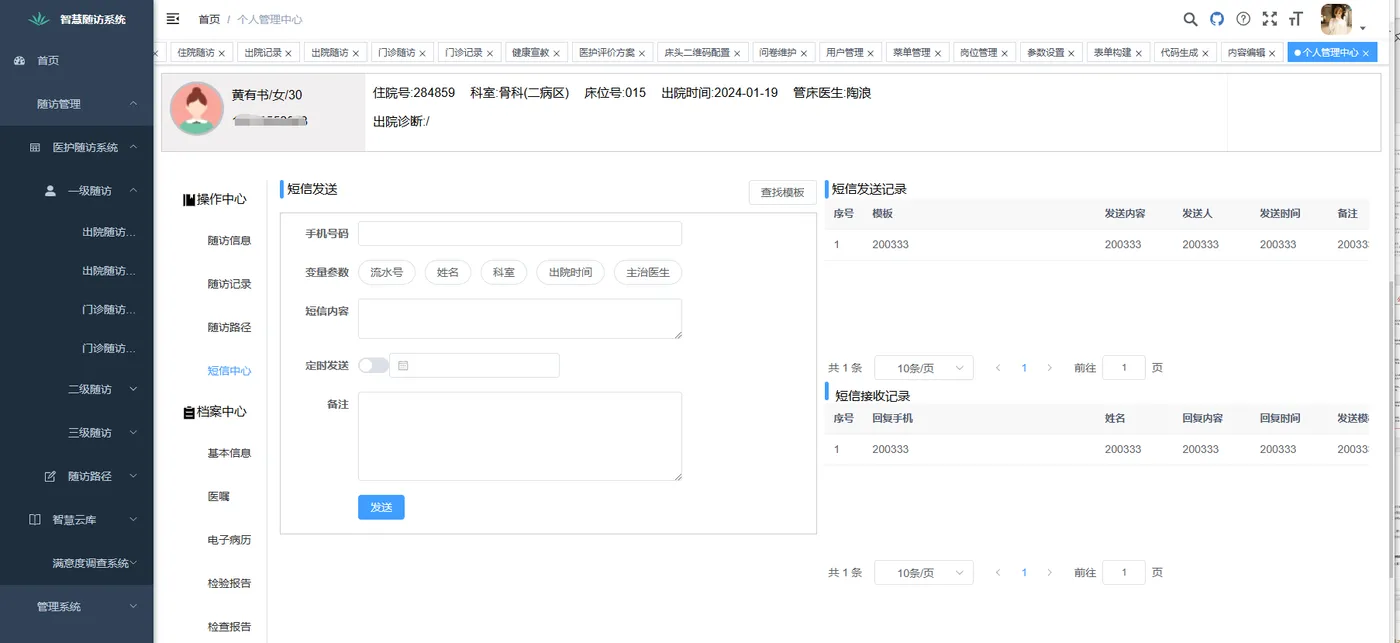Open 查找模板 to find a template
This screenshot has width=1400, height=643.
pyautogui.click(x=782, y=191)
